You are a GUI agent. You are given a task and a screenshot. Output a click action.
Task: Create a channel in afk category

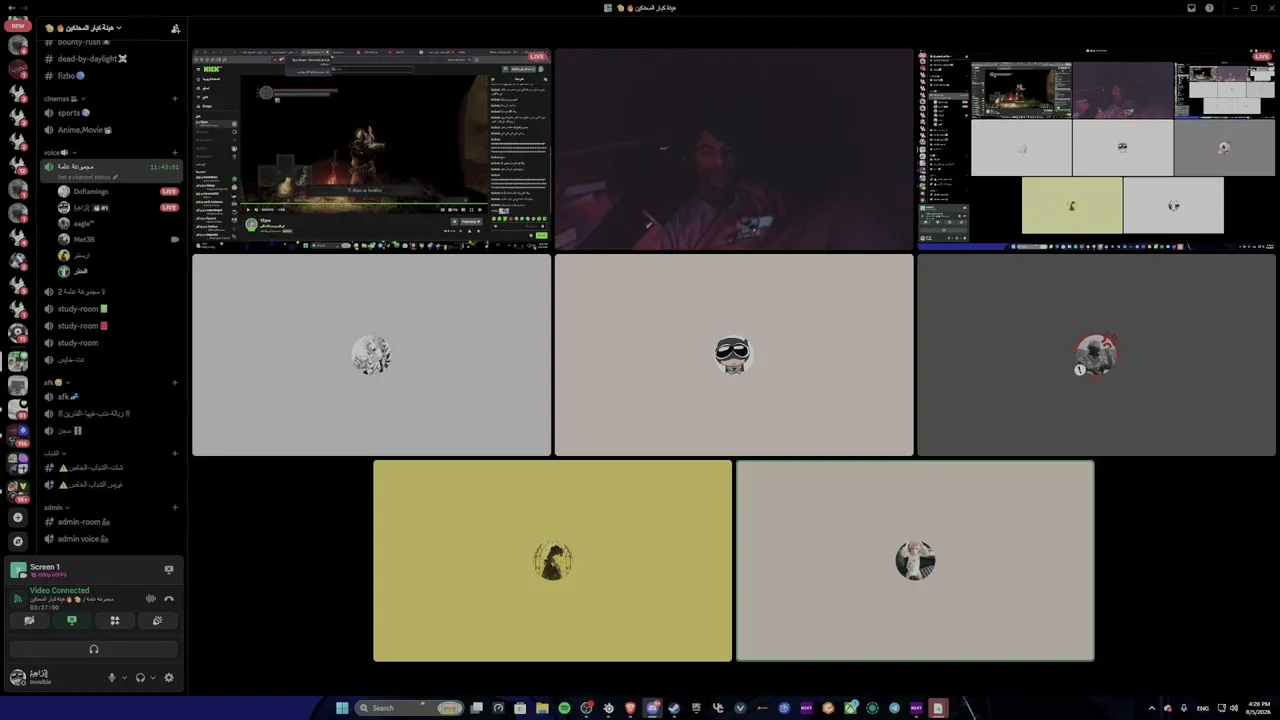coord(175,382)
